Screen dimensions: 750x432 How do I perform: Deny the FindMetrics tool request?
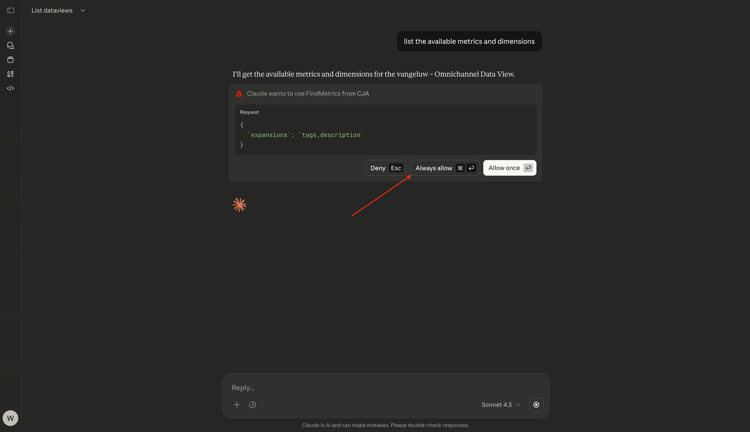pos(386,168)
